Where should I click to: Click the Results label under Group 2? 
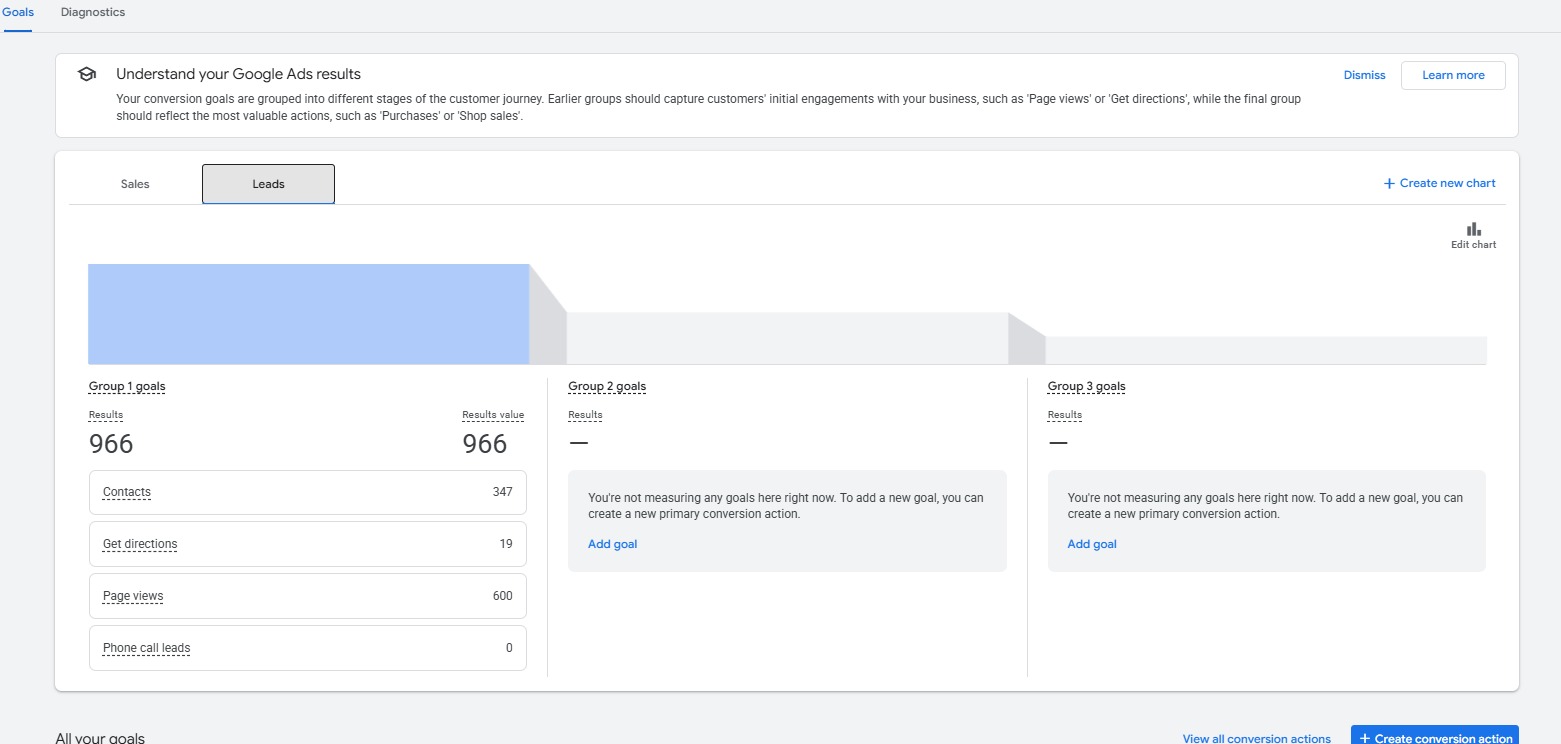[585, 415]
